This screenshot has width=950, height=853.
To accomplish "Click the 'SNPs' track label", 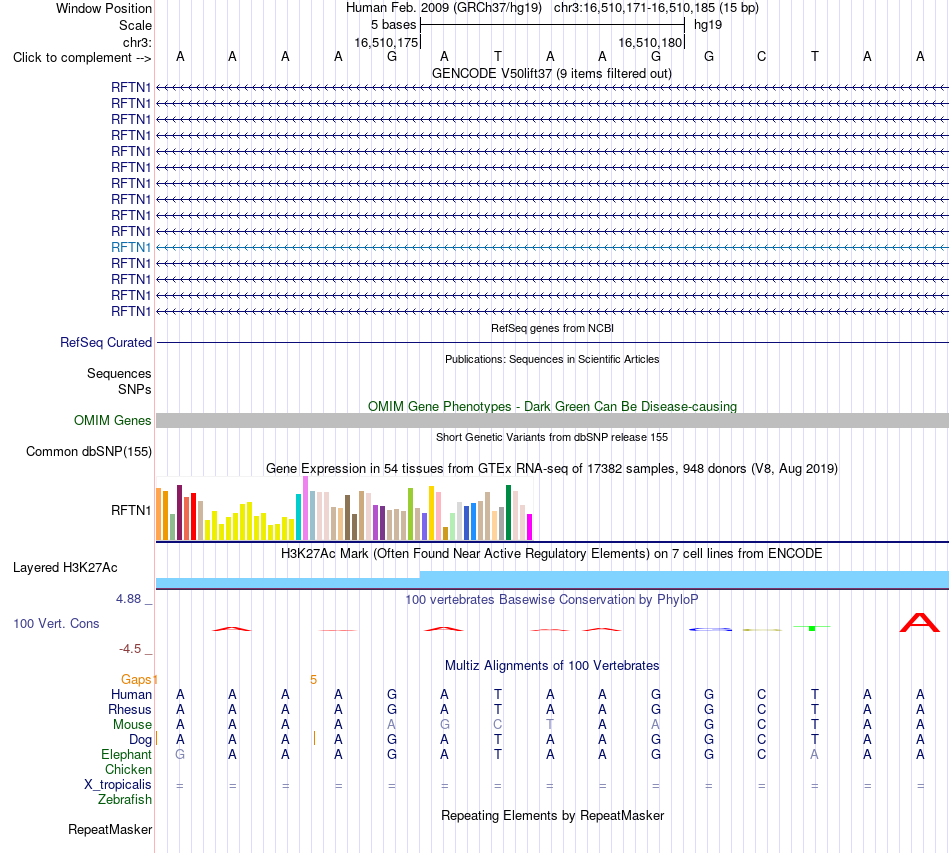I will 135,390.
